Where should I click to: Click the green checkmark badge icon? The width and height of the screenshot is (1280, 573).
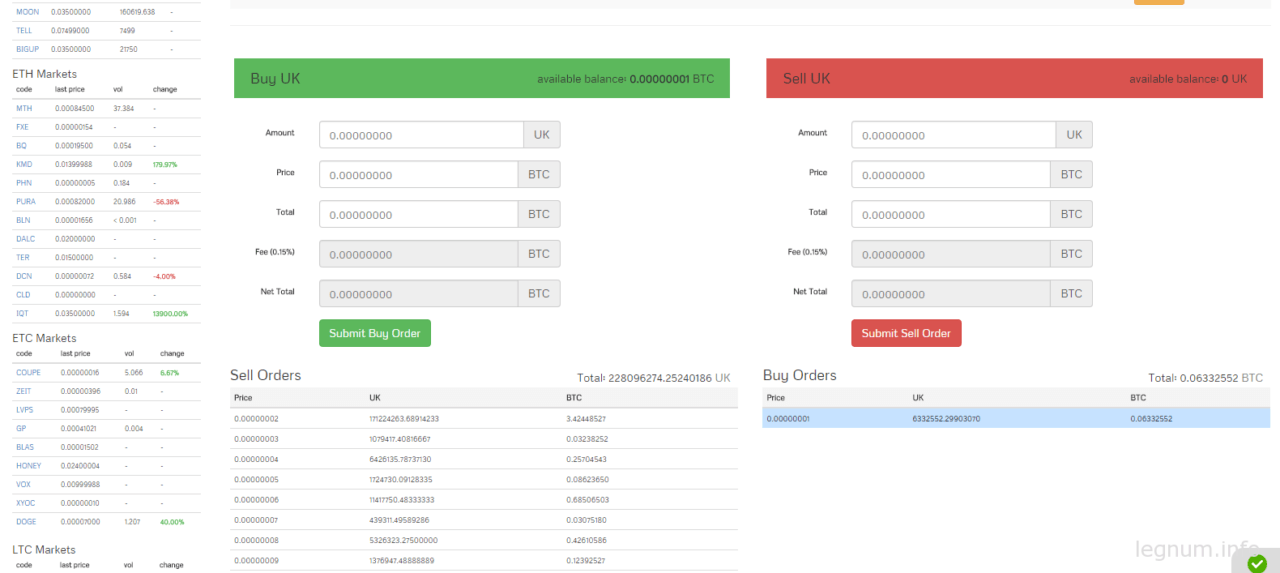[x=1257, y=563]
